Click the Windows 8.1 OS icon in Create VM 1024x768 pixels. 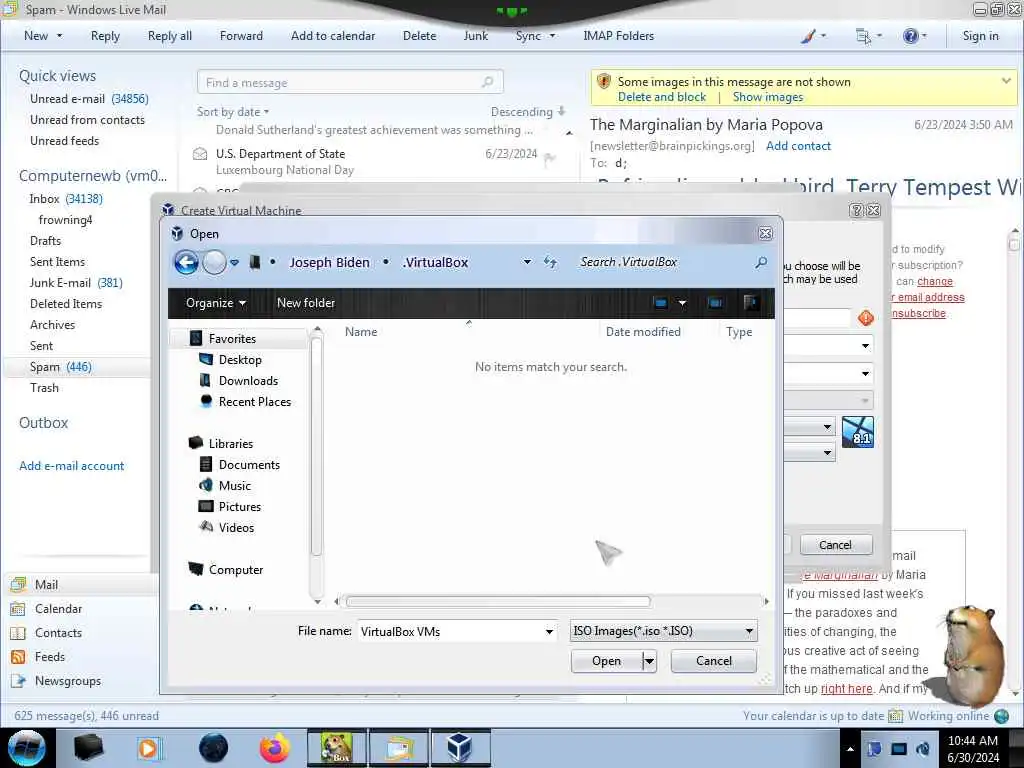(x=857, y=432)
